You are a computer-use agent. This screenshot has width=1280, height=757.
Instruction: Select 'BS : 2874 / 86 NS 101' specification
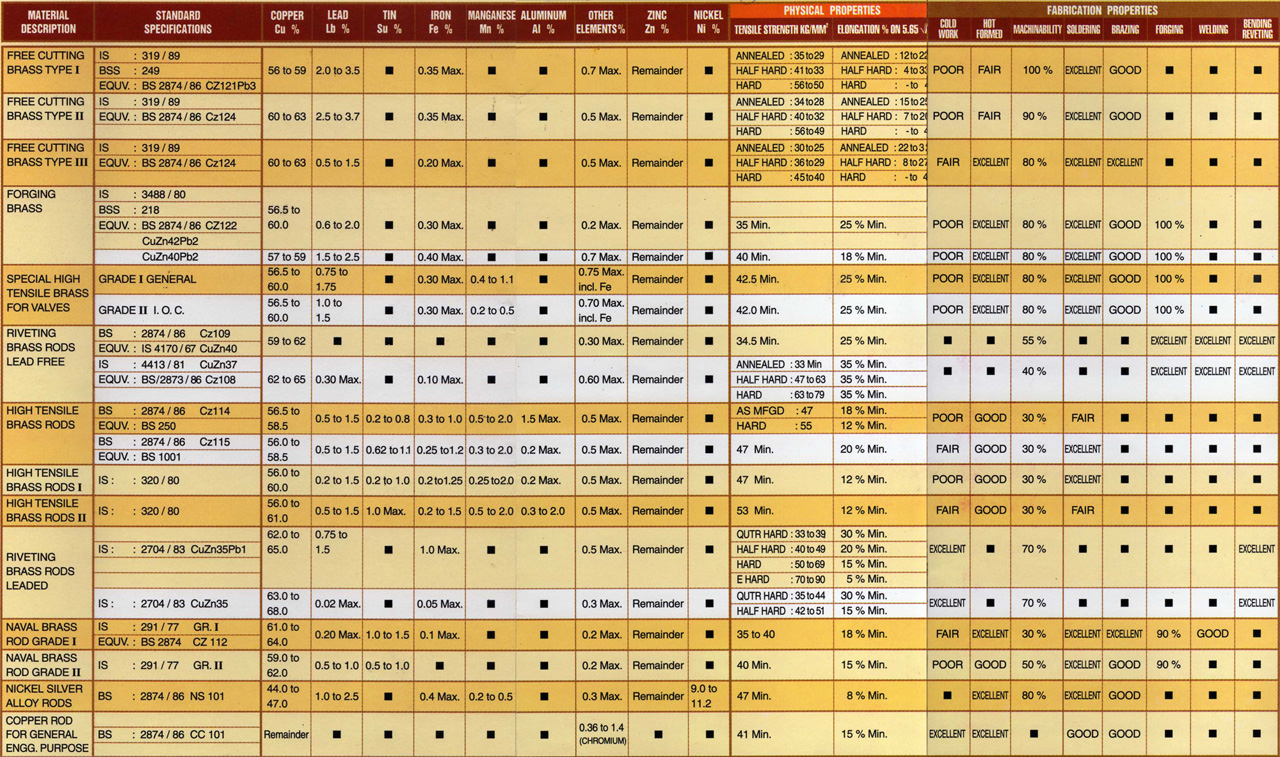[x=162, y=696]
